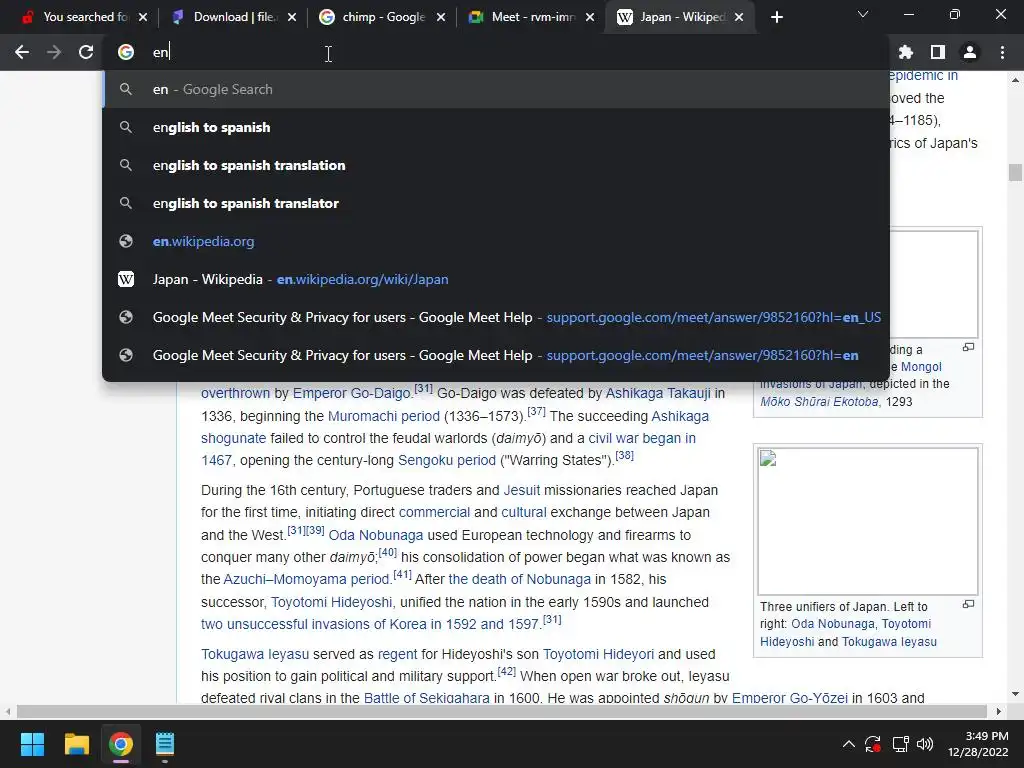Select the 'Japan - Wikipedia' URL suggestion

point(496,279)
